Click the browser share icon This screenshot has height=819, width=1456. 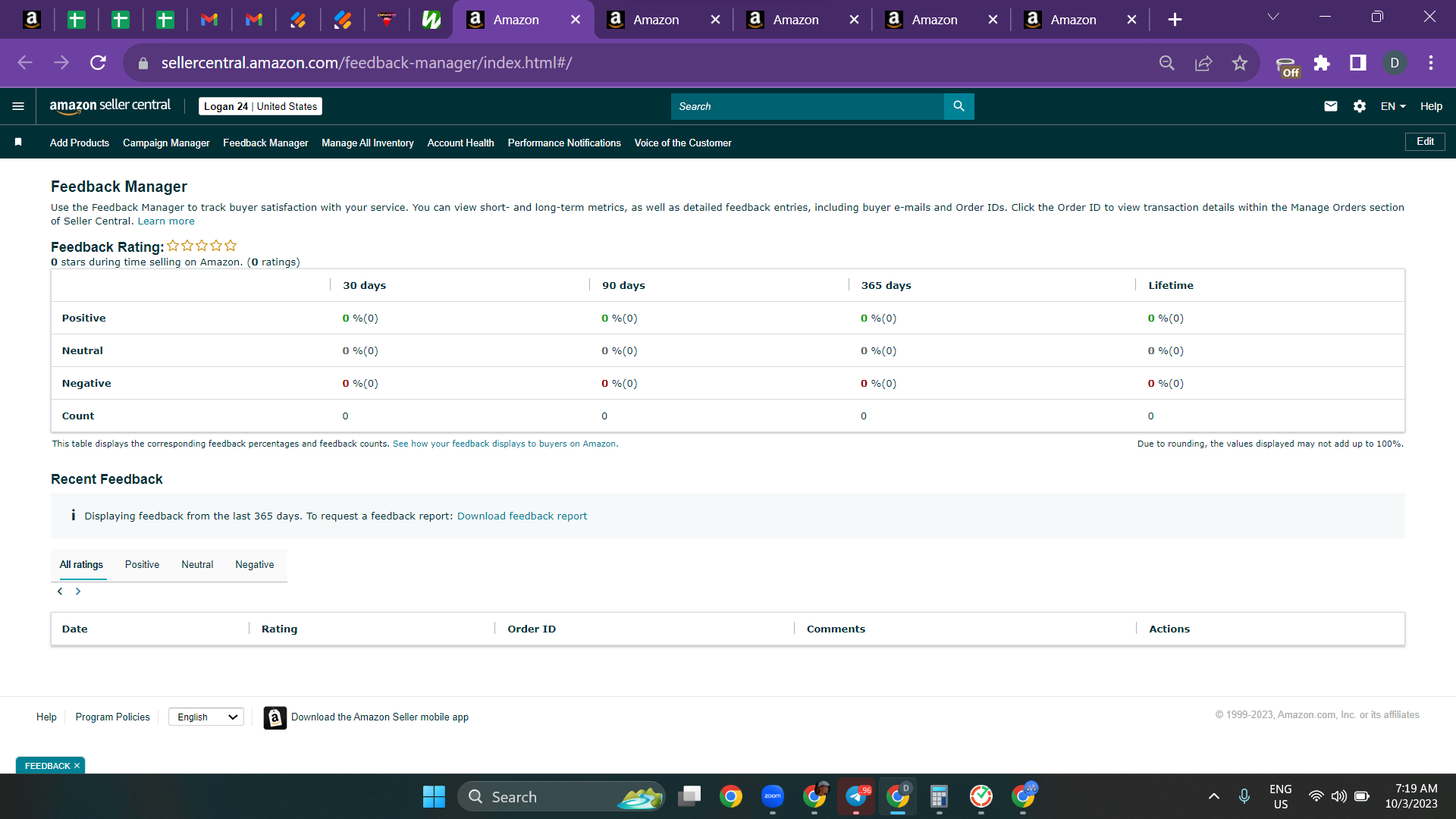point(1203,63)
